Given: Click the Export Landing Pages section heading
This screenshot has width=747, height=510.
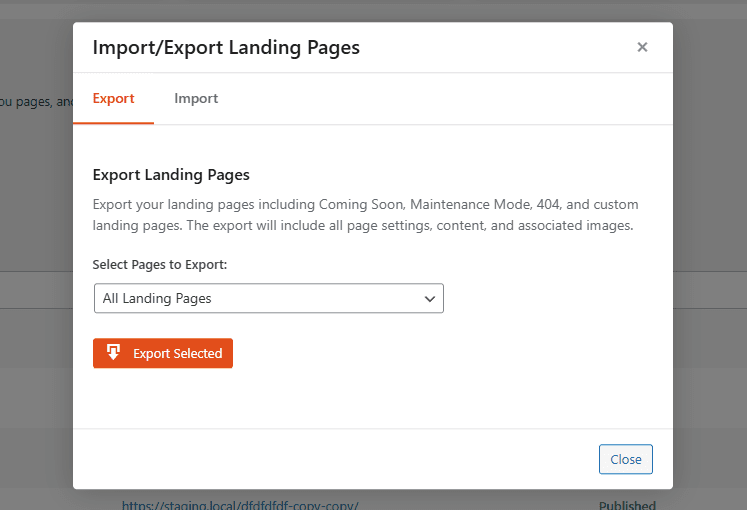Looking at the screenshot, I should (x=170, y=174).
